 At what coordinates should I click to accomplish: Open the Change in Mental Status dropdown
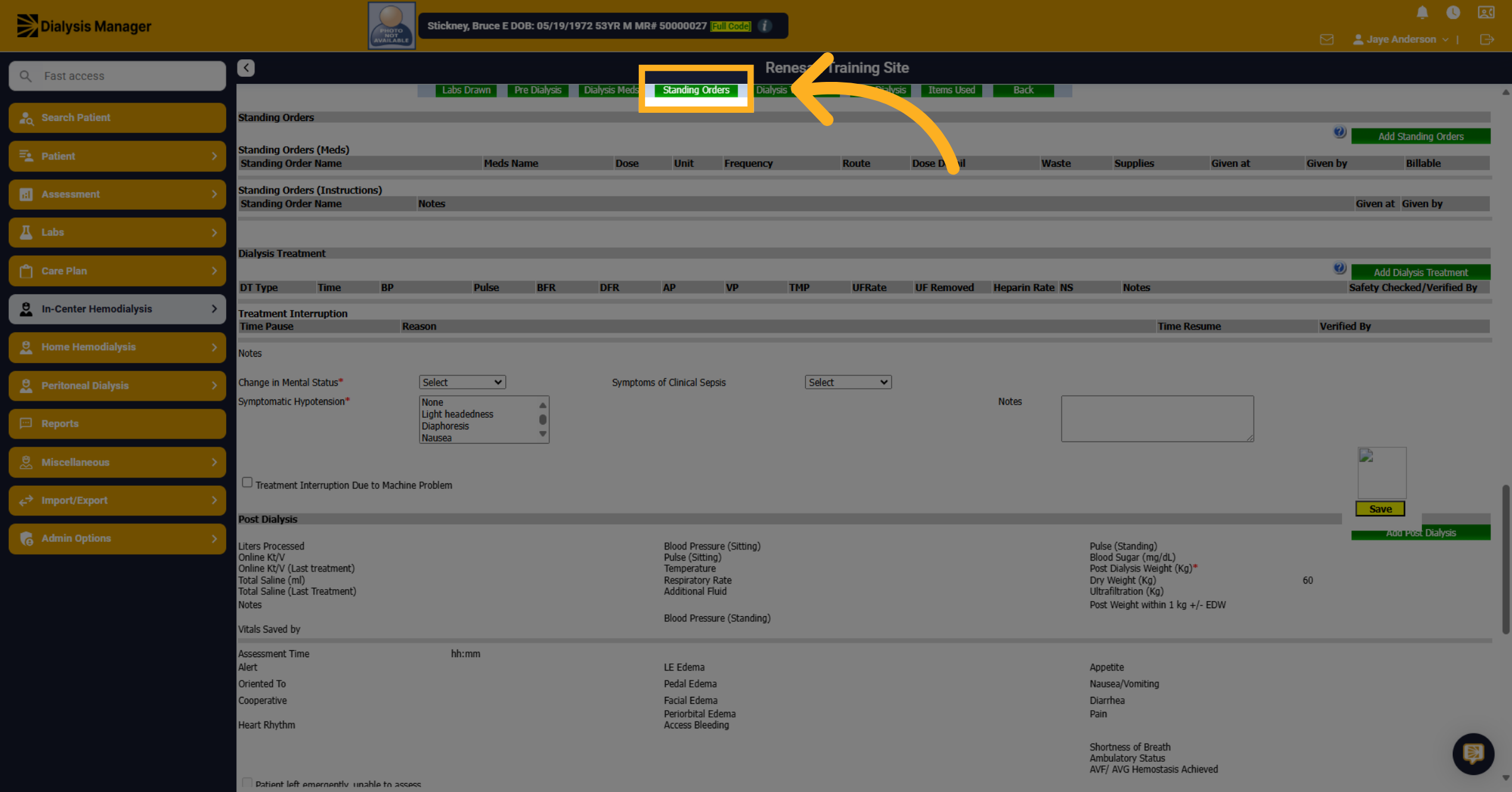(x=462, y=382)
